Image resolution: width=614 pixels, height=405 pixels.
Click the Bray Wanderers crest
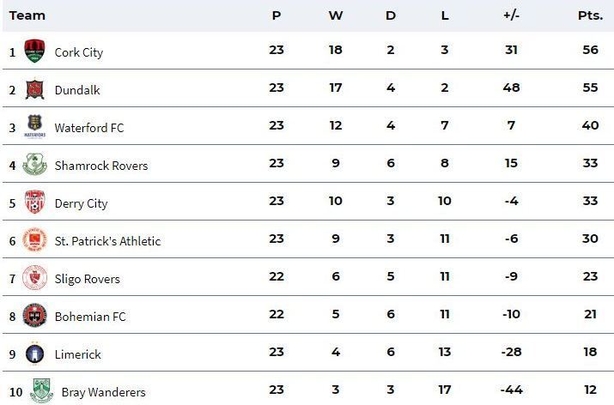coord(42,391)
